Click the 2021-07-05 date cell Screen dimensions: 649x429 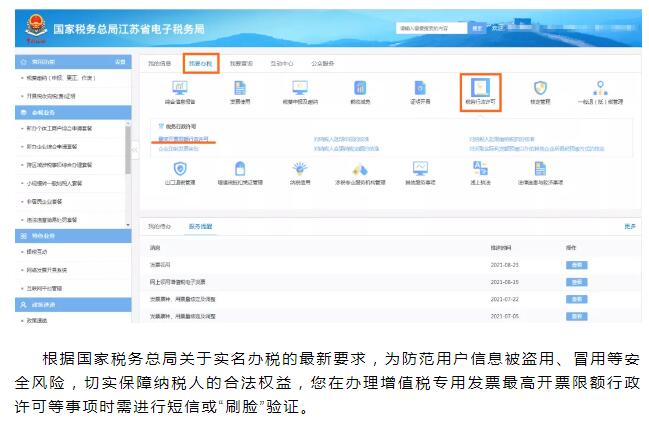click(x=505, y=316)
